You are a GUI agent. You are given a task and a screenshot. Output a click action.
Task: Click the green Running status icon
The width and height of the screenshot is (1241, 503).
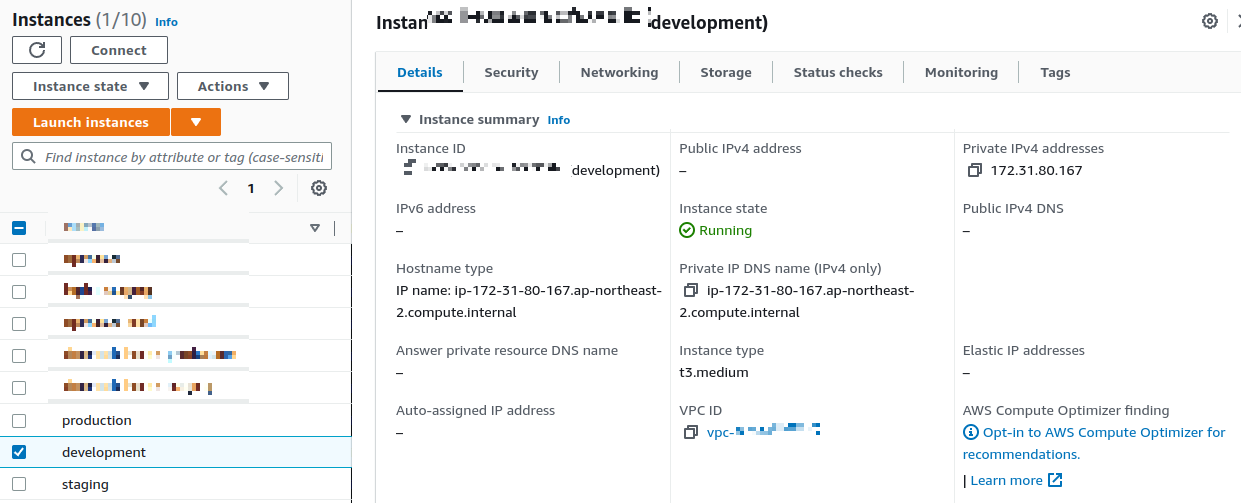tap(687, 231)
